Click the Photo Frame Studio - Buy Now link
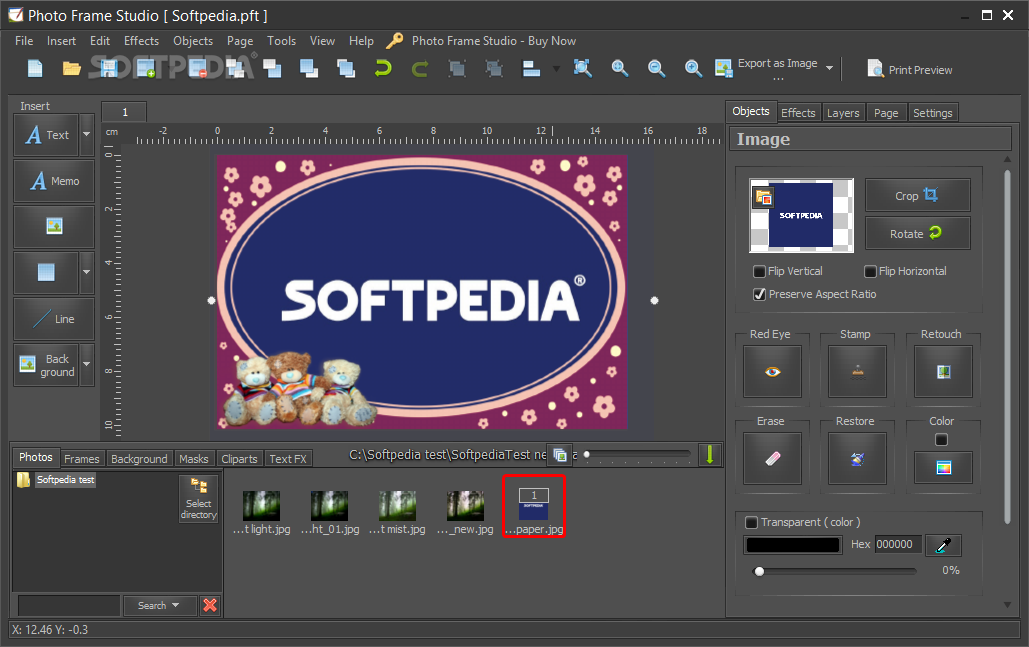 494,41
